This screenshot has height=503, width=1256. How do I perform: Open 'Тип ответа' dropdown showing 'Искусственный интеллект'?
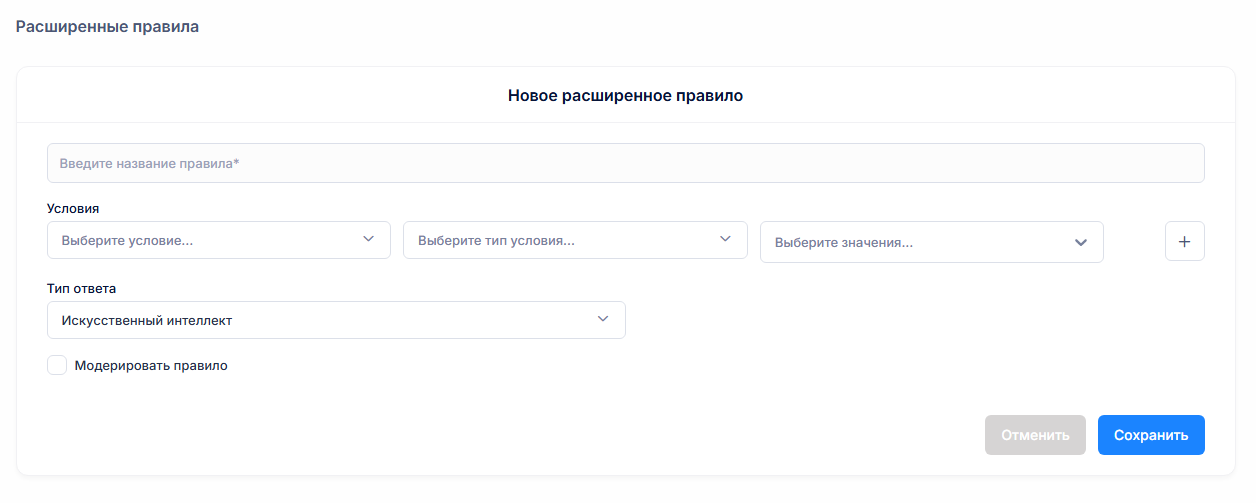[x=320, y=320]
